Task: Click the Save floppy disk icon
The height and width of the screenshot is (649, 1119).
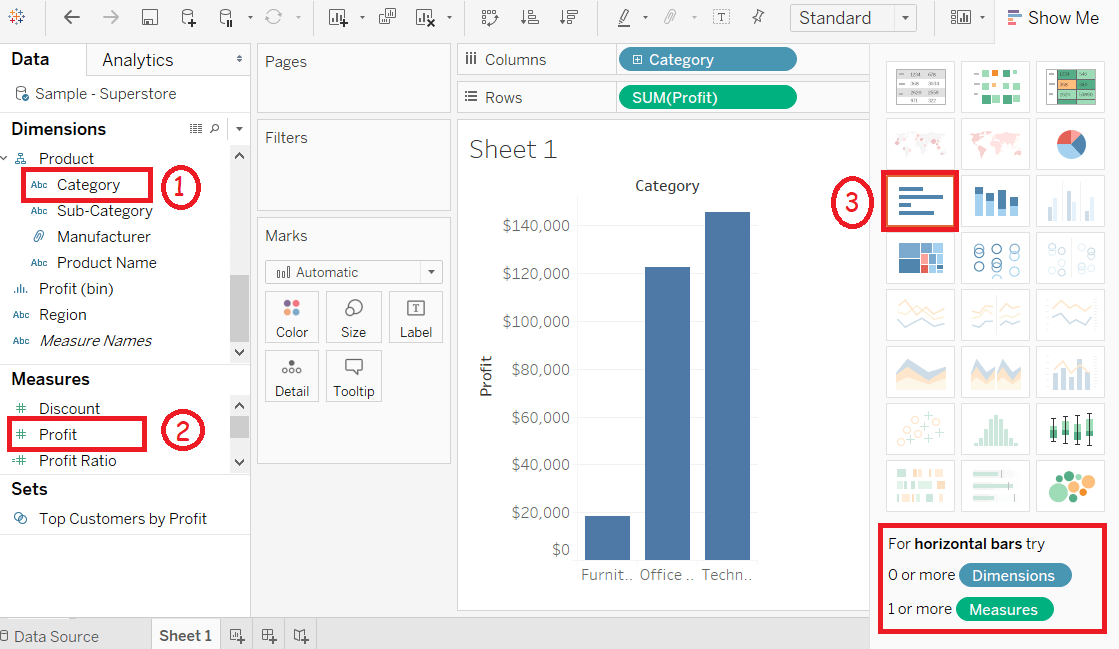Action: pyautogui.click(x=149, y=18)
